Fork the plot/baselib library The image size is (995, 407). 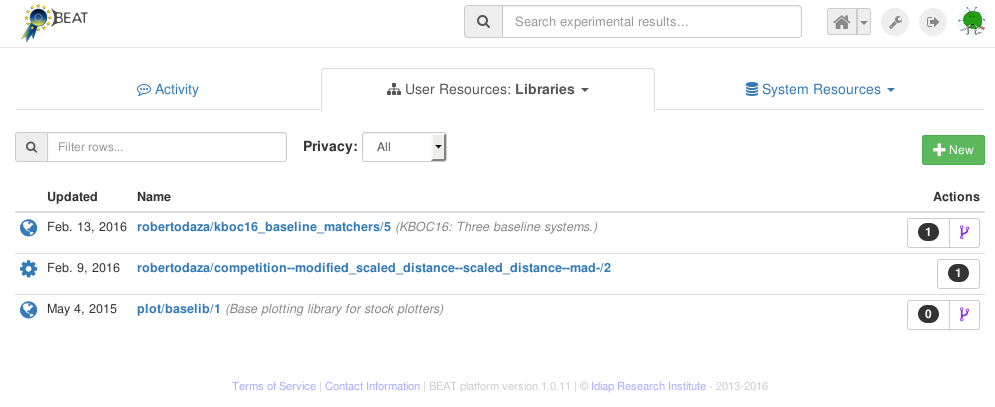[964, 315]
